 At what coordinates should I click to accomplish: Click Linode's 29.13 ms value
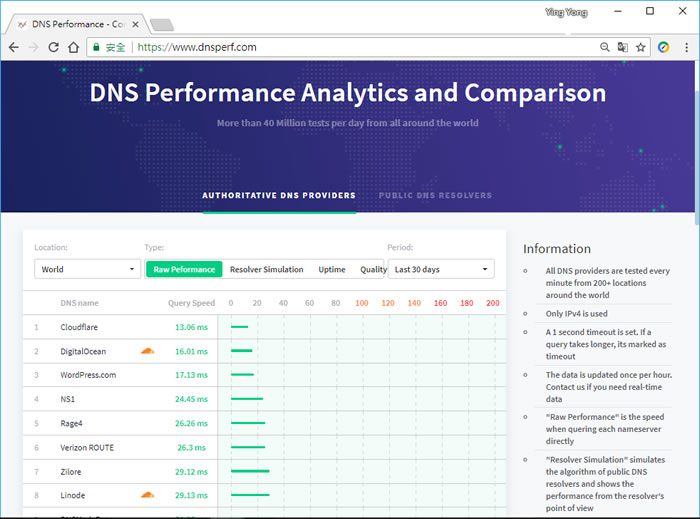191,495
